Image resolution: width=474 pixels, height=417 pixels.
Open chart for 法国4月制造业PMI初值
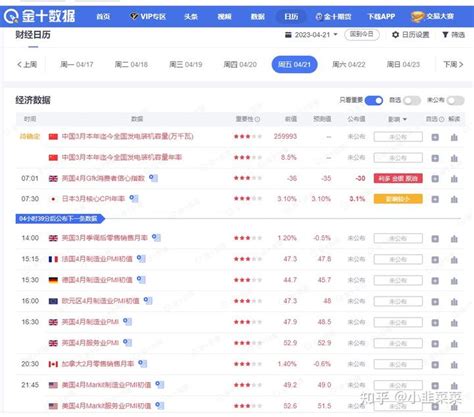point(454,260)
